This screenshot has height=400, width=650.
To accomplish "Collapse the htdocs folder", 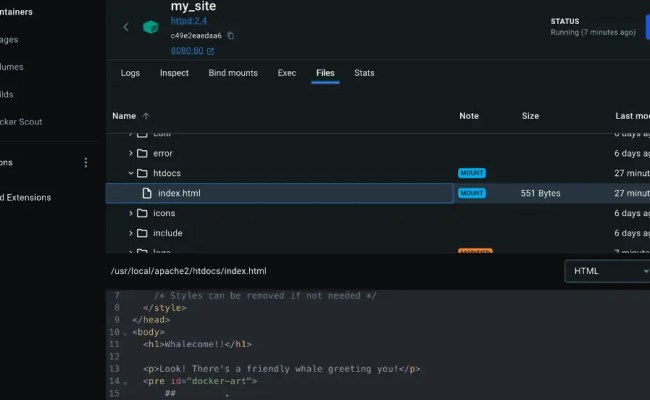I will coord(131,173).
